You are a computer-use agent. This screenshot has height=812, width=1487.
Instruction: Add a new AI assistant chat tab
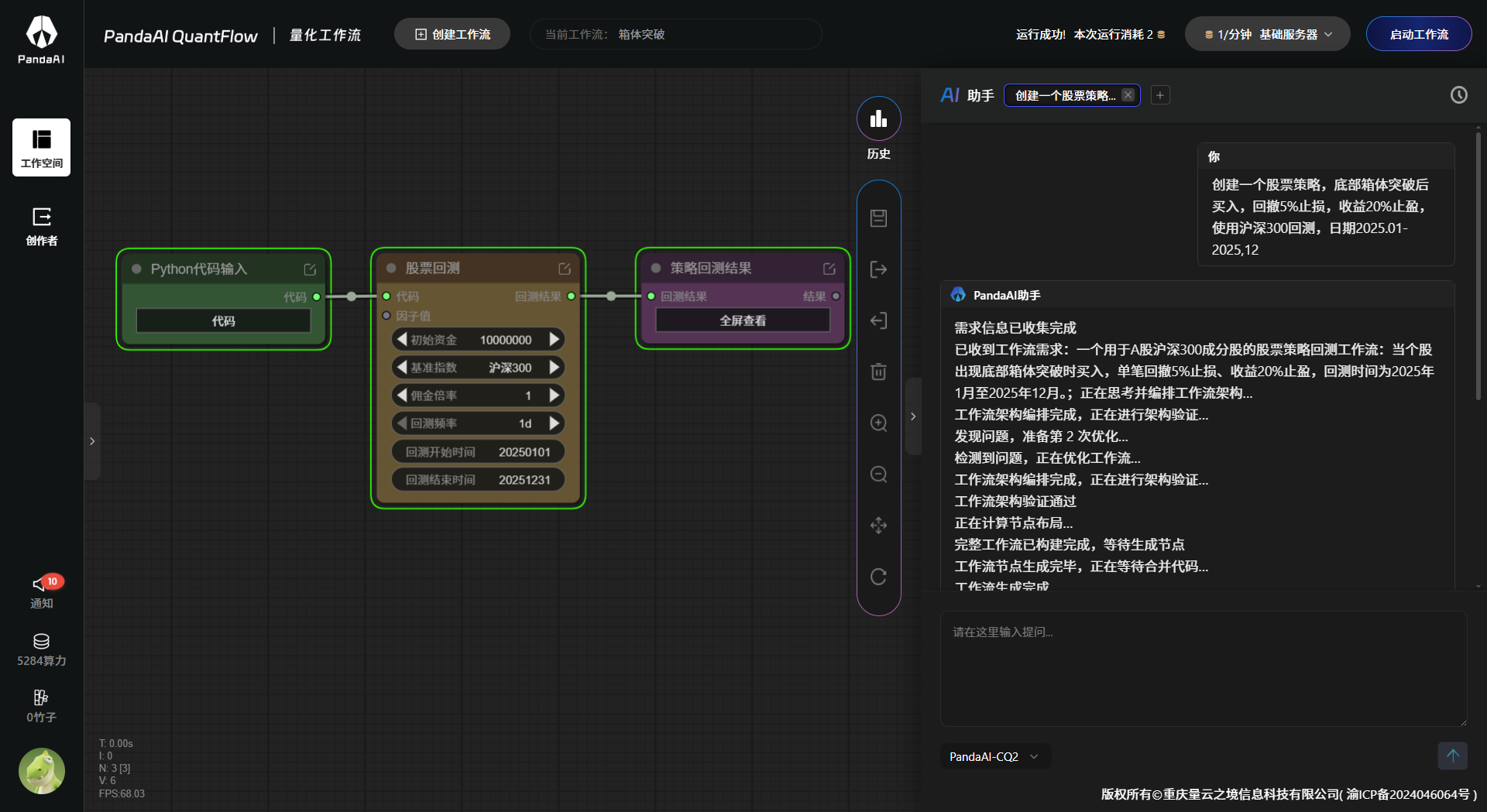pyautogui.click(x=1160, y=95)
